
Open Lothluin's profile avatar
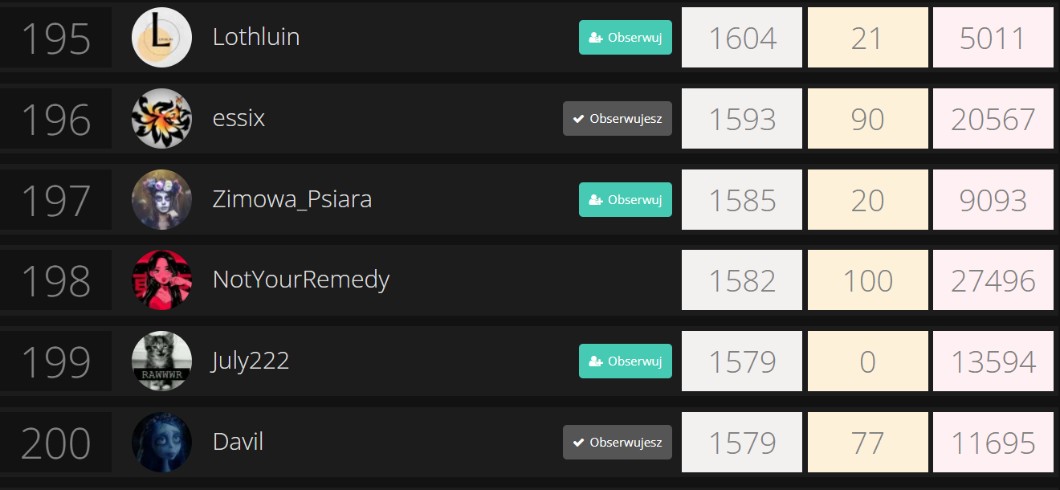pos(161,38)
